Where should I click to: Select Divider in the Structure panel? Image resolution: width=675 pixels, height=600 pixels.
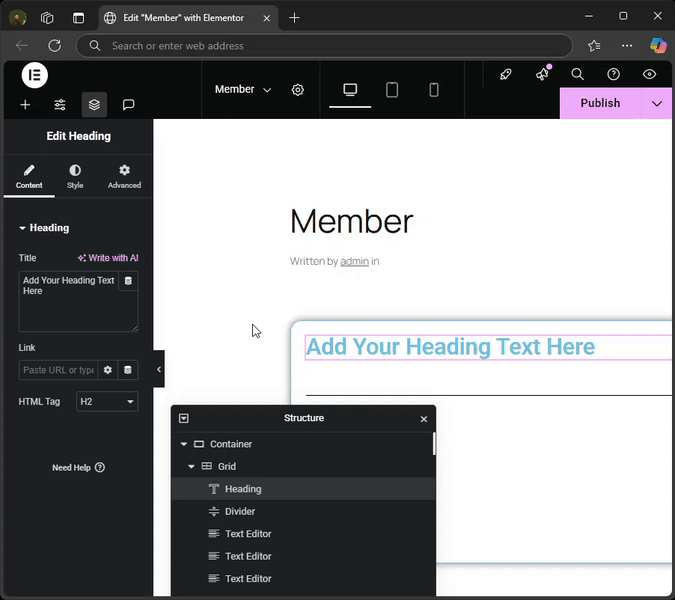point(240,512)
